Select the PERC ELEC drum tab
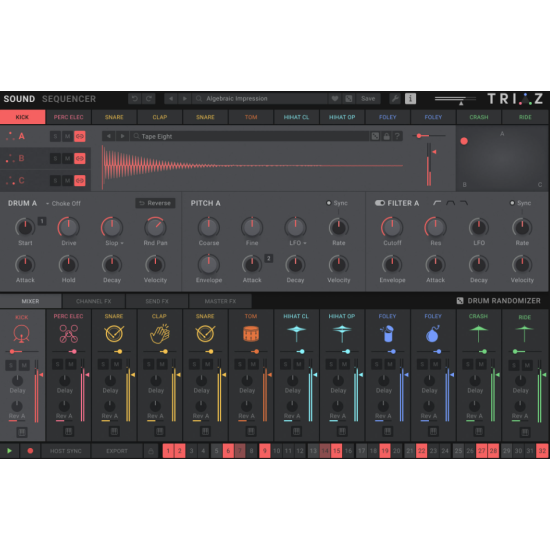 [x=68, y=117]
